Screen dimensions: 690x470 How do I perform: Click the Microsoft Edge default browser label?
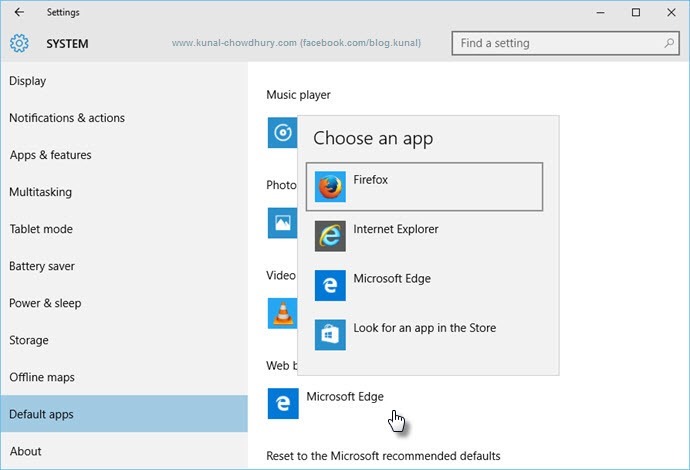pos(345,397)
